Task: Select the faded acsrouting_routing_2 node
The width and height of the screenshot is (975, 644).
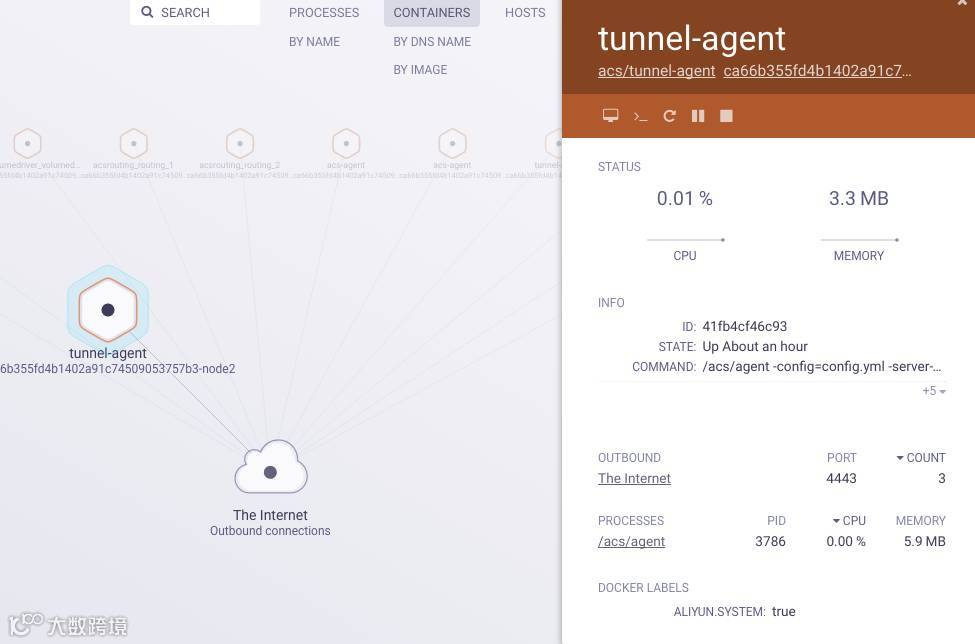Action: pos(239,144)
